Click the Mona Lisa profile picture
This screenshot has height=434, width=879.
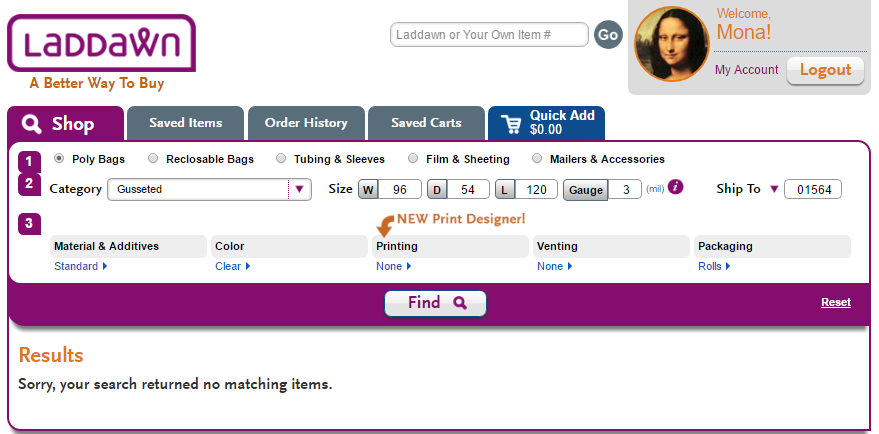click(672, 44)
